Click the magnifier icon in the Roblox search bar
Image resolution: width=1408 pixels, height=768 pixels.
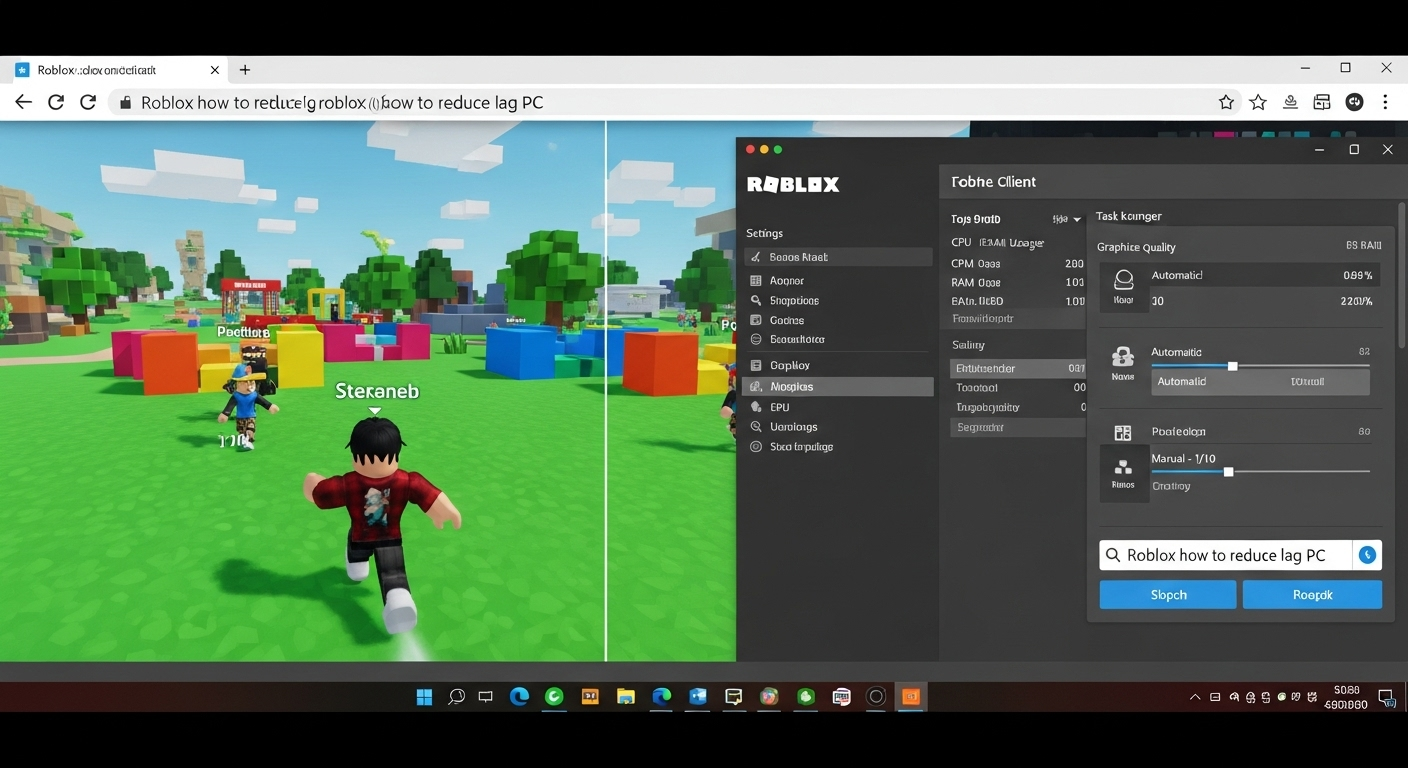(x=1112, y=554)
